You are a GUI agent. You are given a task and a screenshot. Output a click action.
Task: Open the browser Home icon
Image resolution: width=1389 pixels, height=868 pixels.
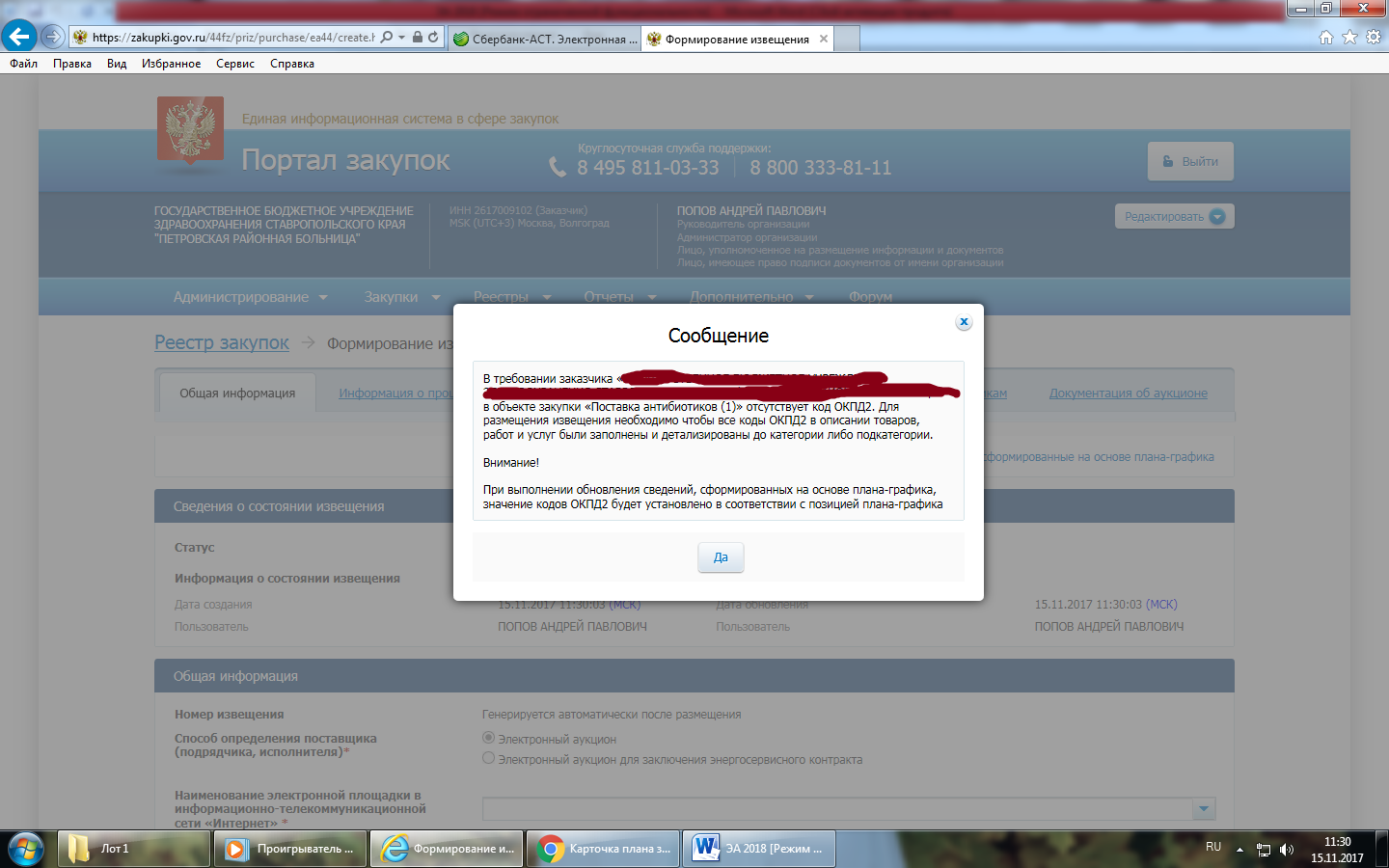pos(1326,38)
